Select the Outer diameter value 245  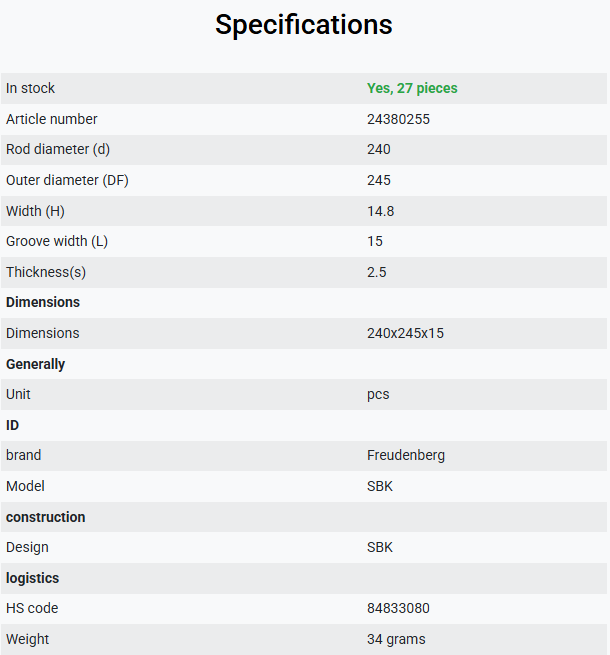coord(379,180)
